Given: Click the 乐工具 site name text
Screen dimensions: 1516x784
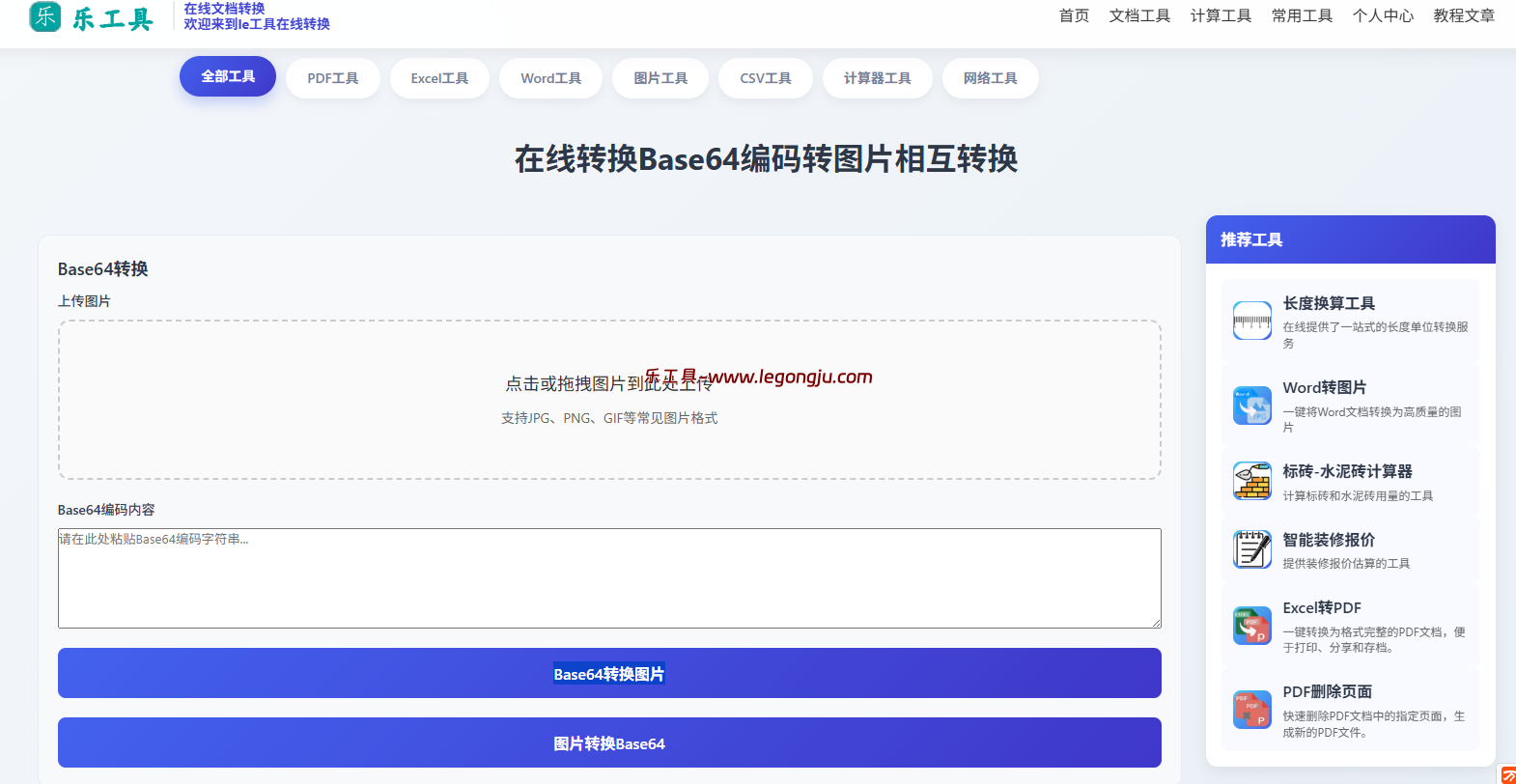Looking at the screenshot, I should tap(113, 18).
